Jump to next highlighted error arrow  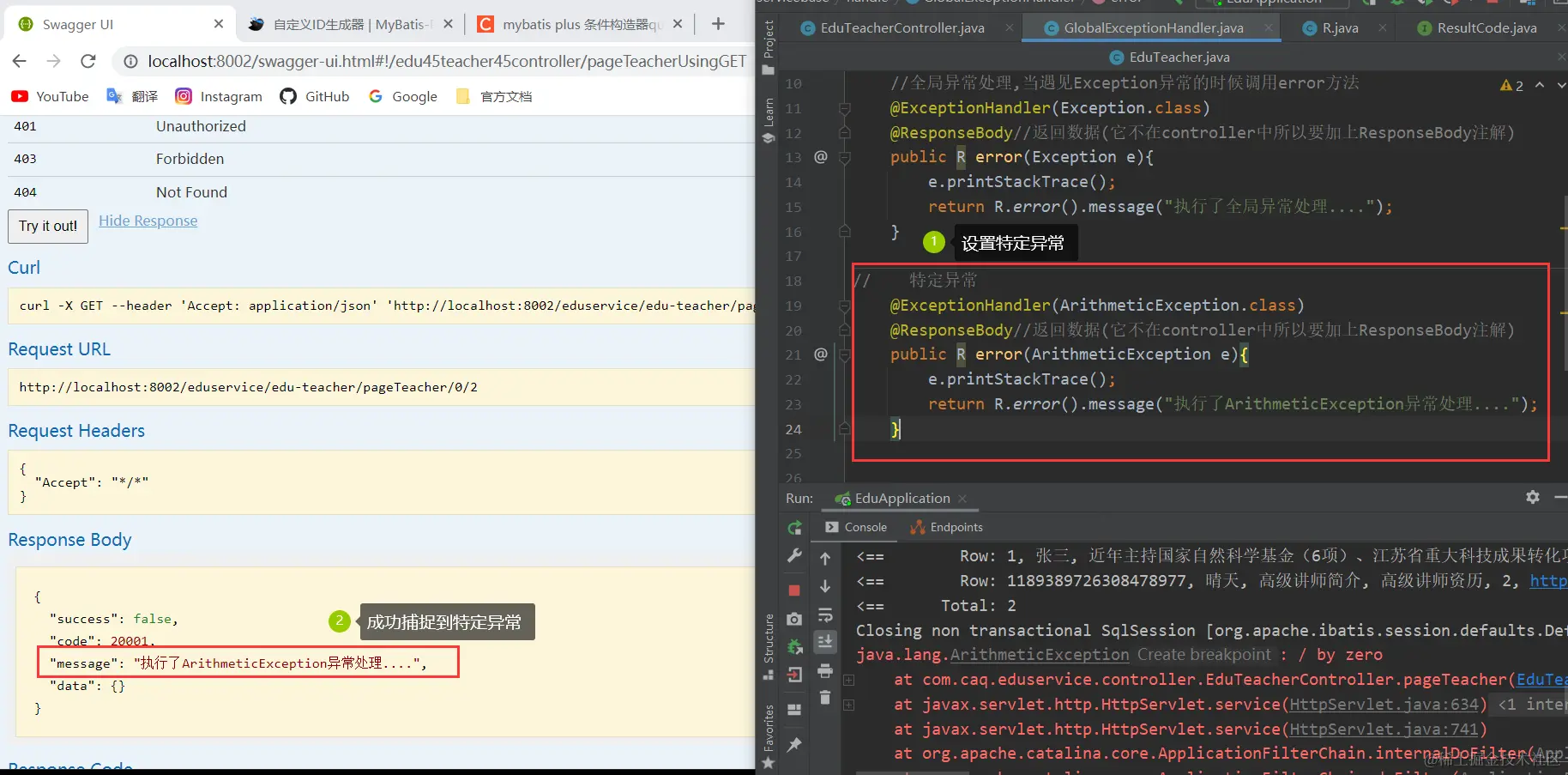pos(1561,85)
